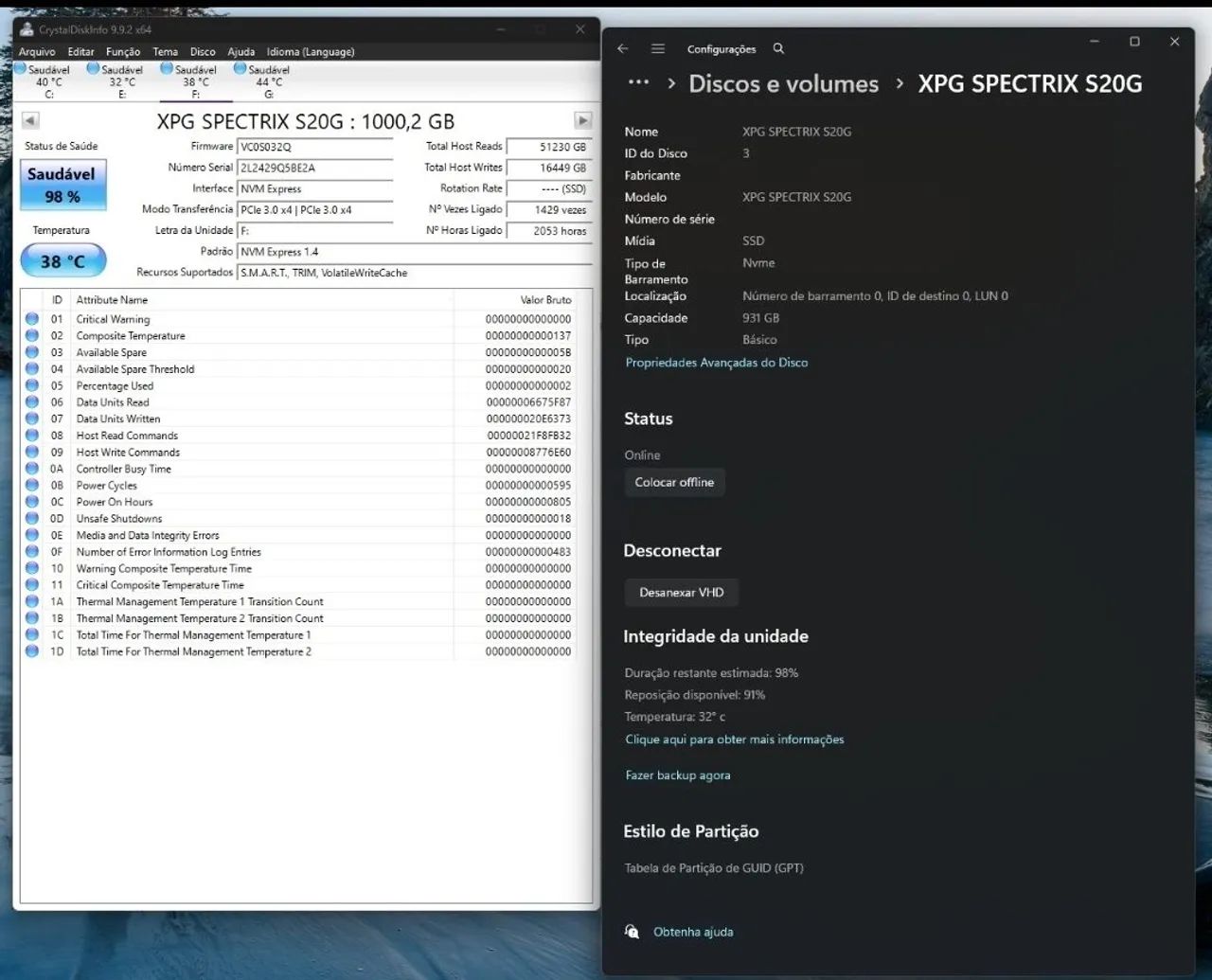Click the previous disk arrow in CrystalDiskInfo
Screen dimensions: 1212x980
coord(30,120)
